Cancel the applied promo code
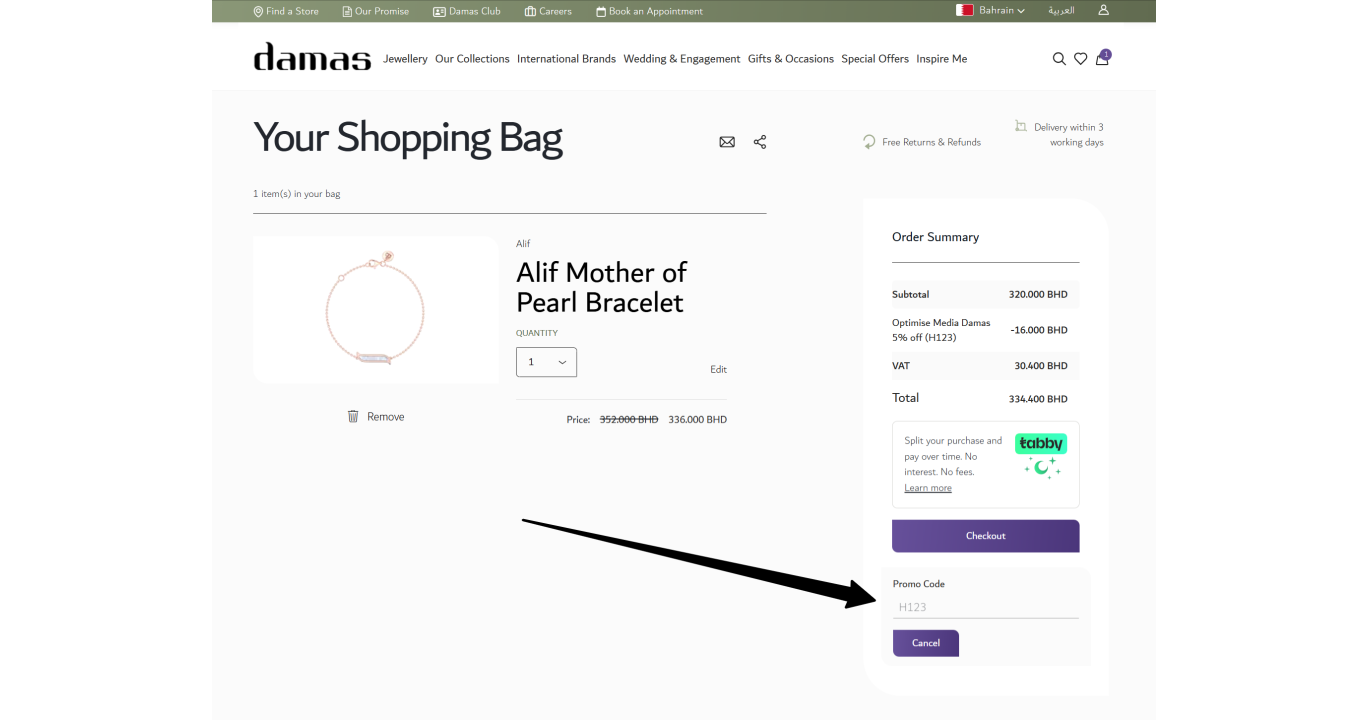 [926, 643]
